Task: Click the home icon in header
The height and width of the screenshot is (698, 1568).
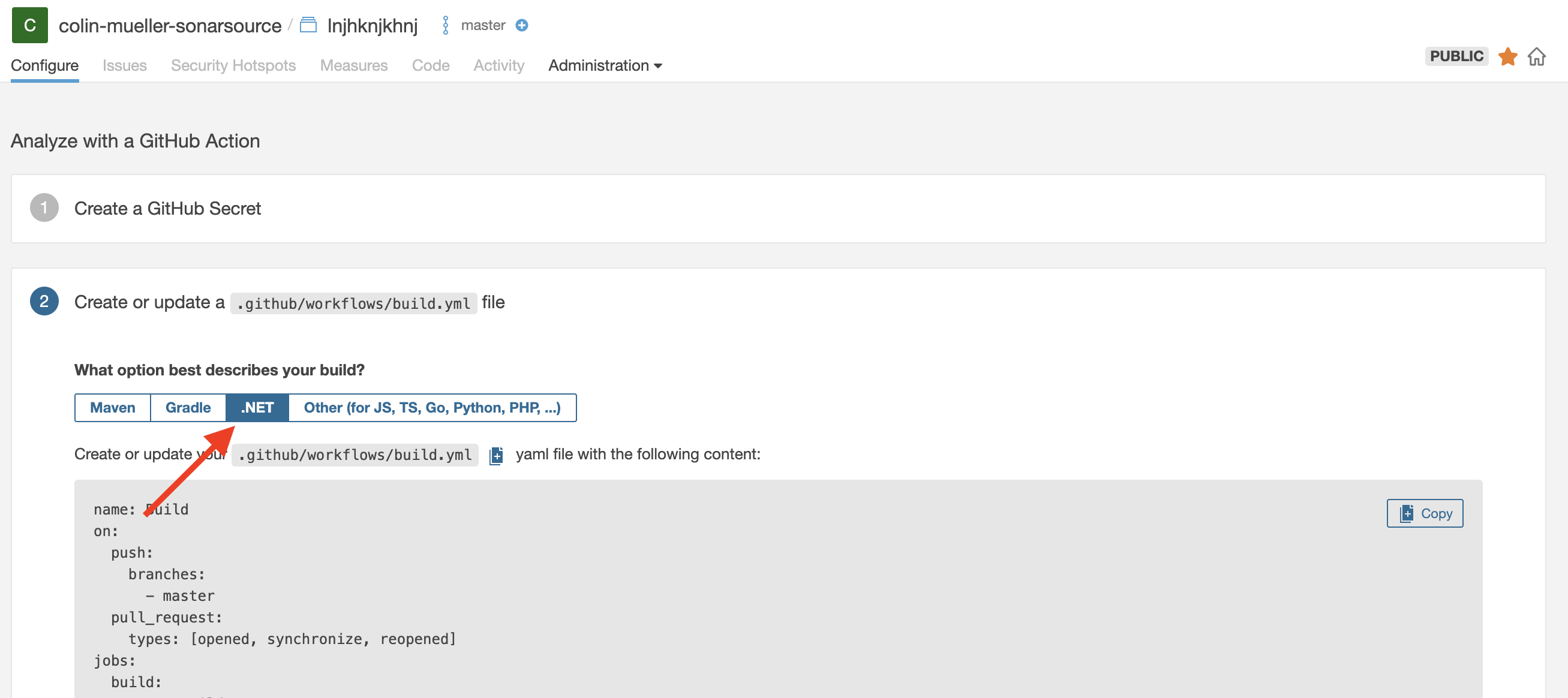Action: [x=1536, y=56]
